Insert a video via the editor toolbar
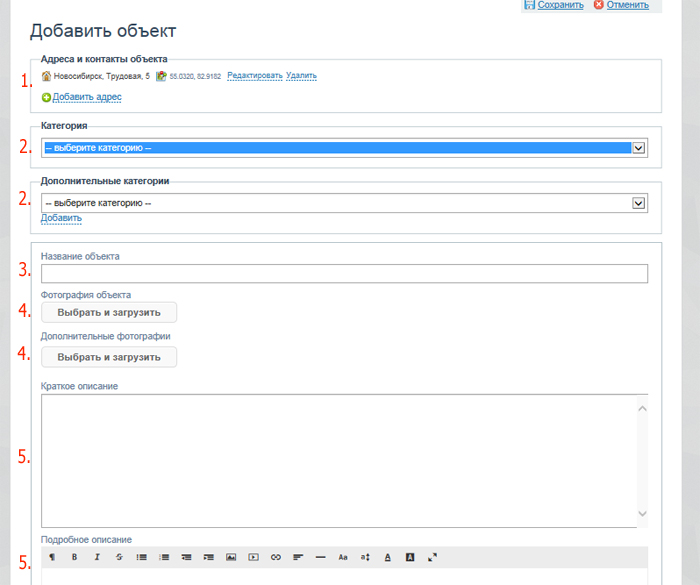The image size is (700, 585). point(253,557)
